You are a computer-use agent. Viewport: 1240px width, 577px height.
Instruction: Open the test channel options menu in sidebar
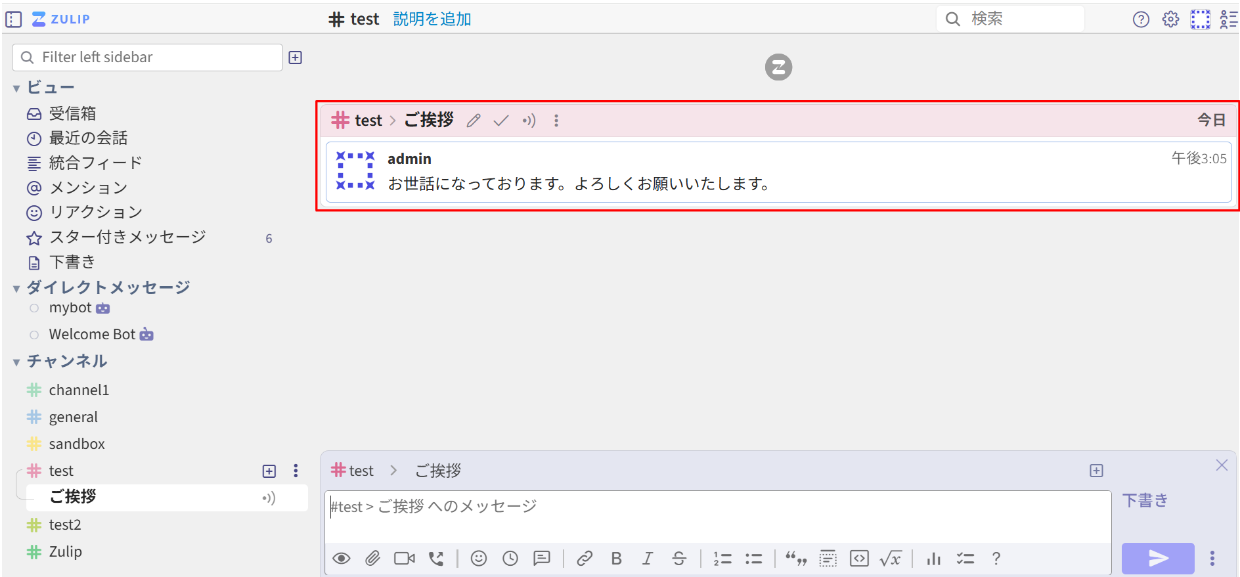click(295, 470)
